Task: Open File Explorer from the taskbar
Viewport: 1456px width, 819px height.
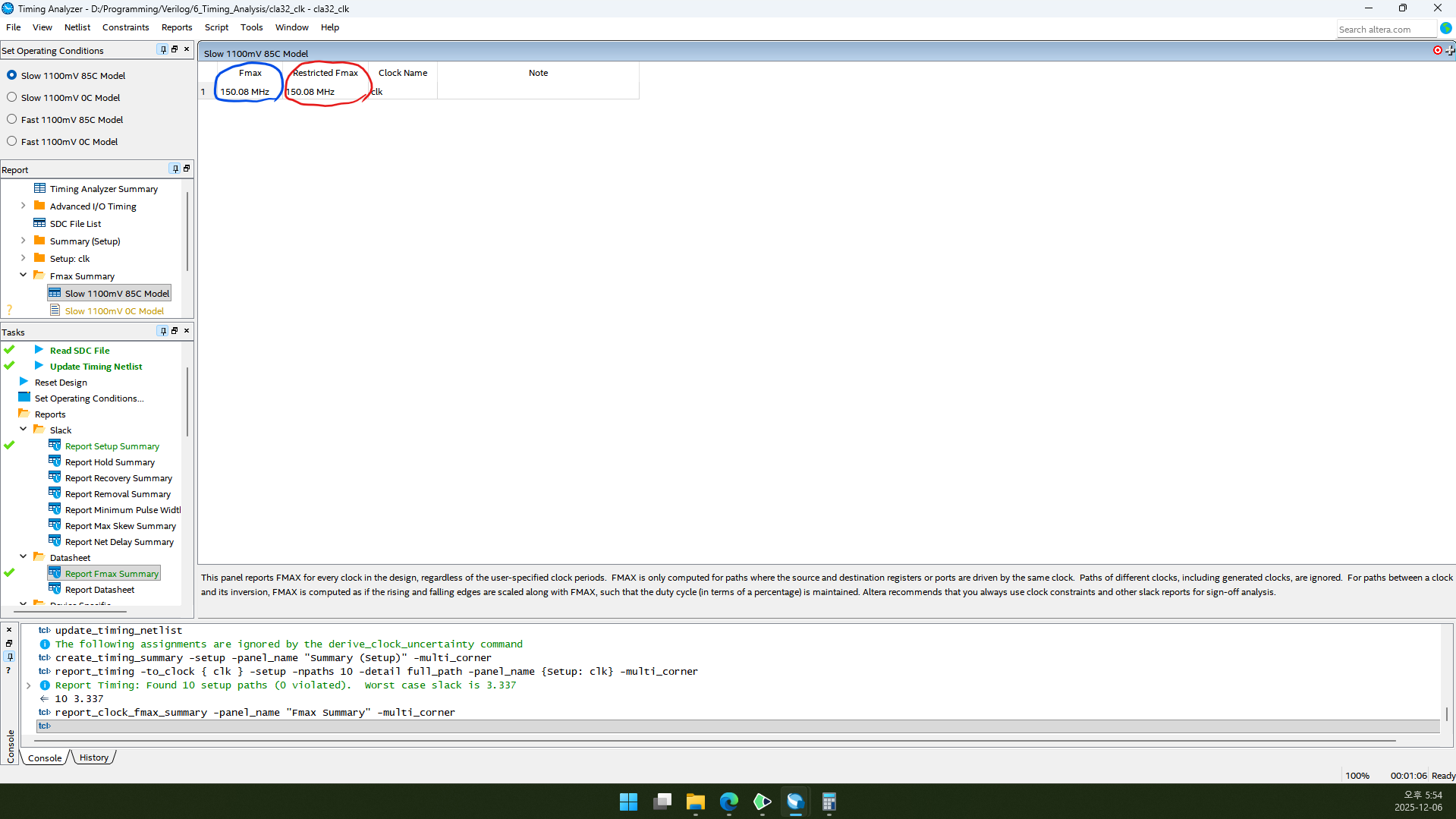Action: 695,802
